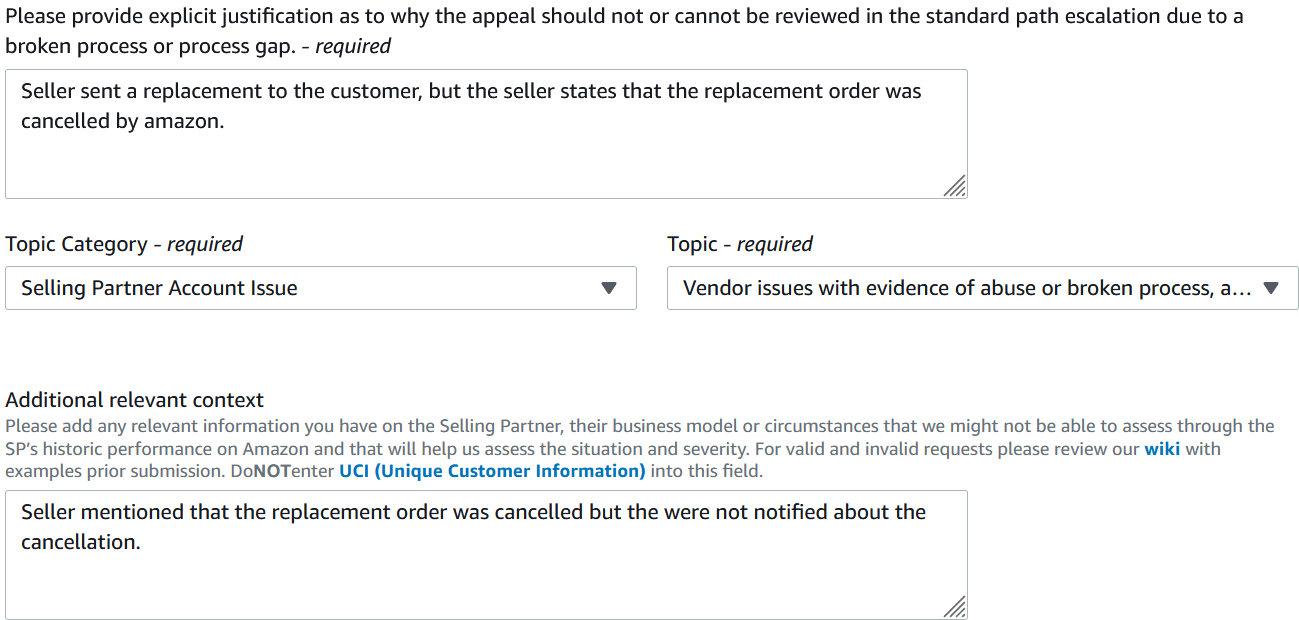Select the 'Selling Partner Account Issue' value
The height and width of the screenshot is (620, 1299).
tap(159, 288)
